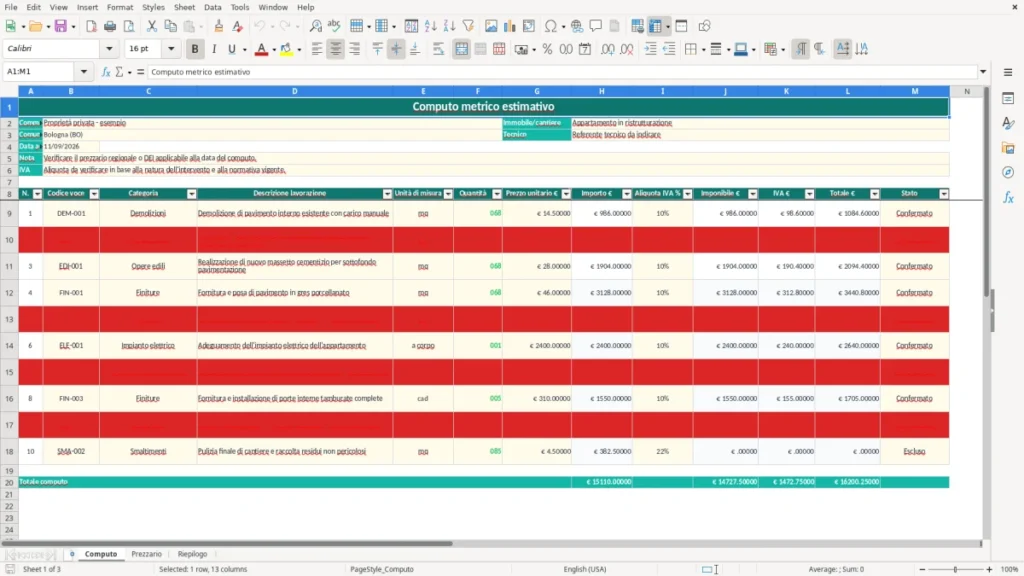Open filter dropdown for Descrizione lavorazione column
The height and width of the screenshot is (576, 1024).
point(387,194)
